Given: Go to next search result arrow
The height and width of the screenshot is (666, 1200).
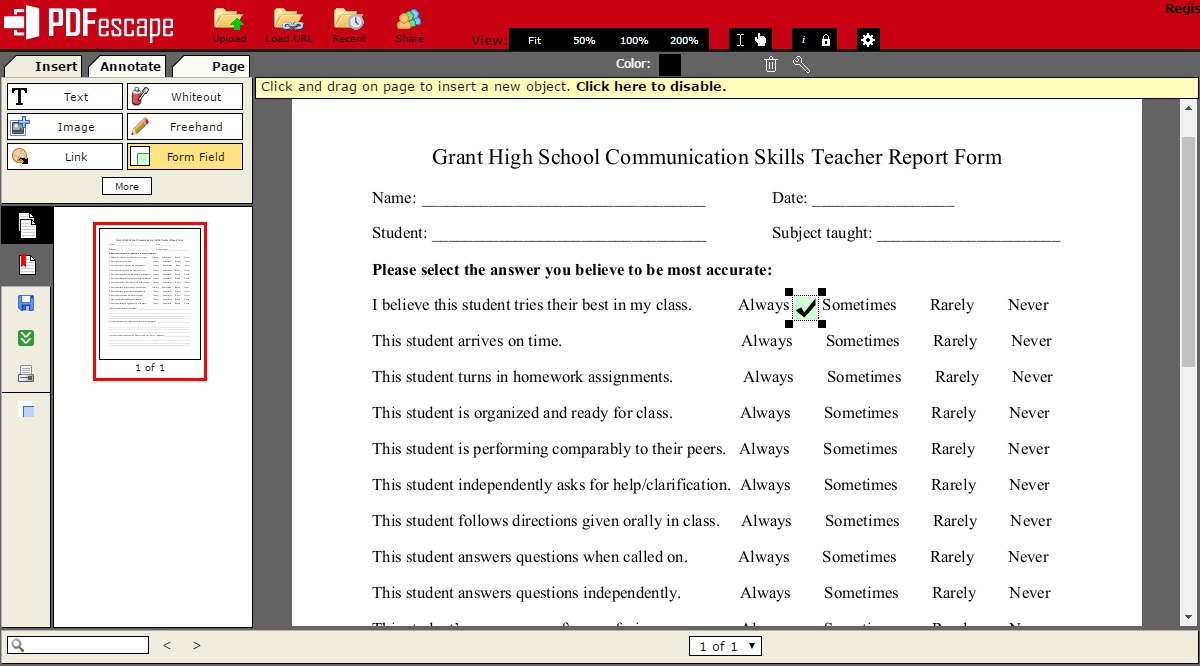Looking at the screenshot, I should pos(197,646).
